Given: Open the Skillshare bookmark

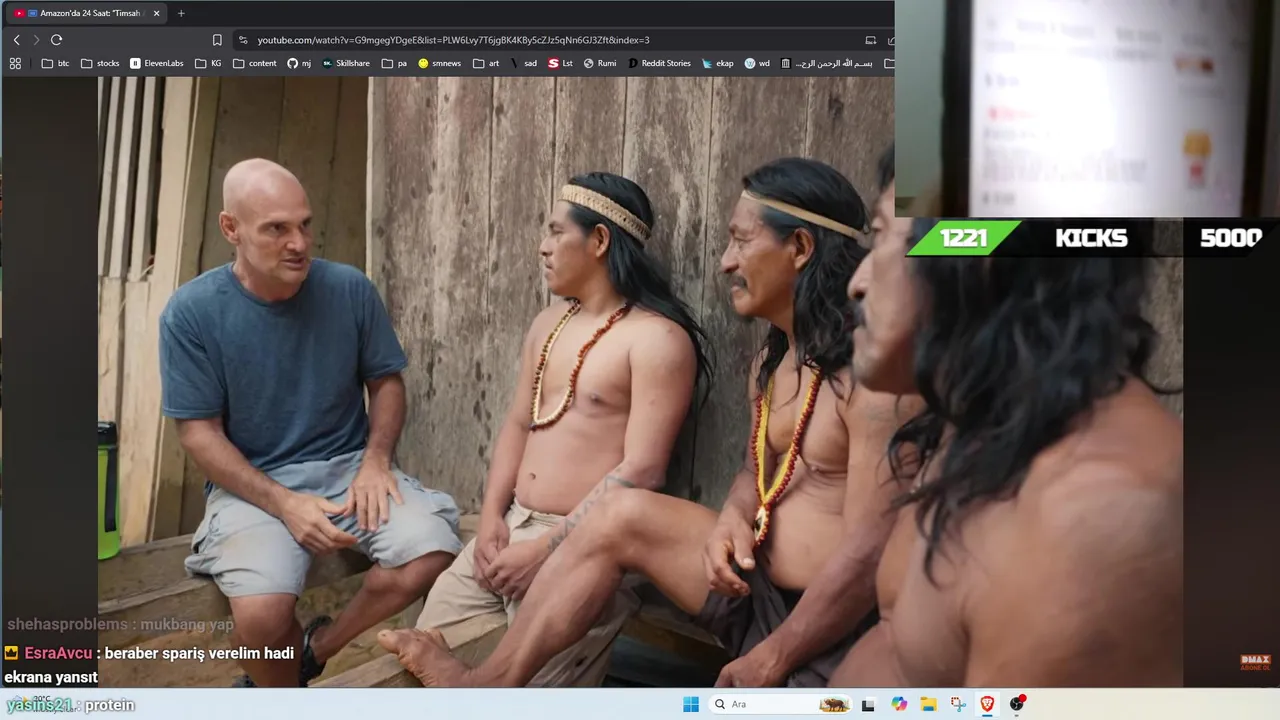Looking at the screenshot, I should [x=346, y=63].
